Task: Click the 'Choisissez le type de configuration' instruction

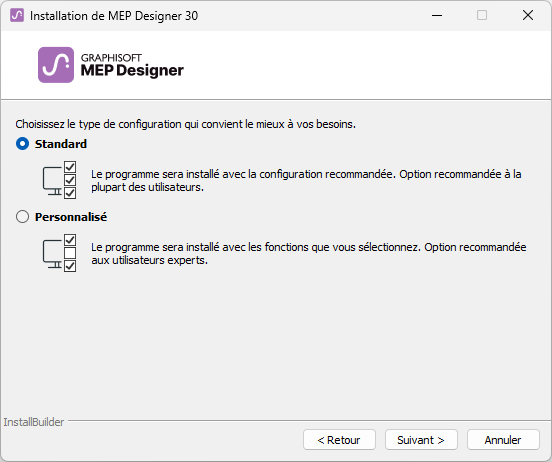Action: [186, 124]
